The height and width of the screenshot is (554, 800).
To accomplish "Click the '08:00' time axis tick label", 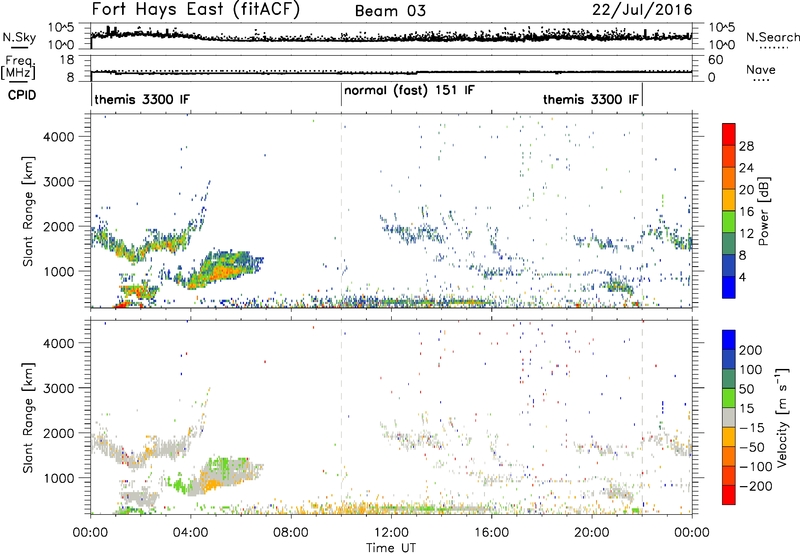I will 291,533.
